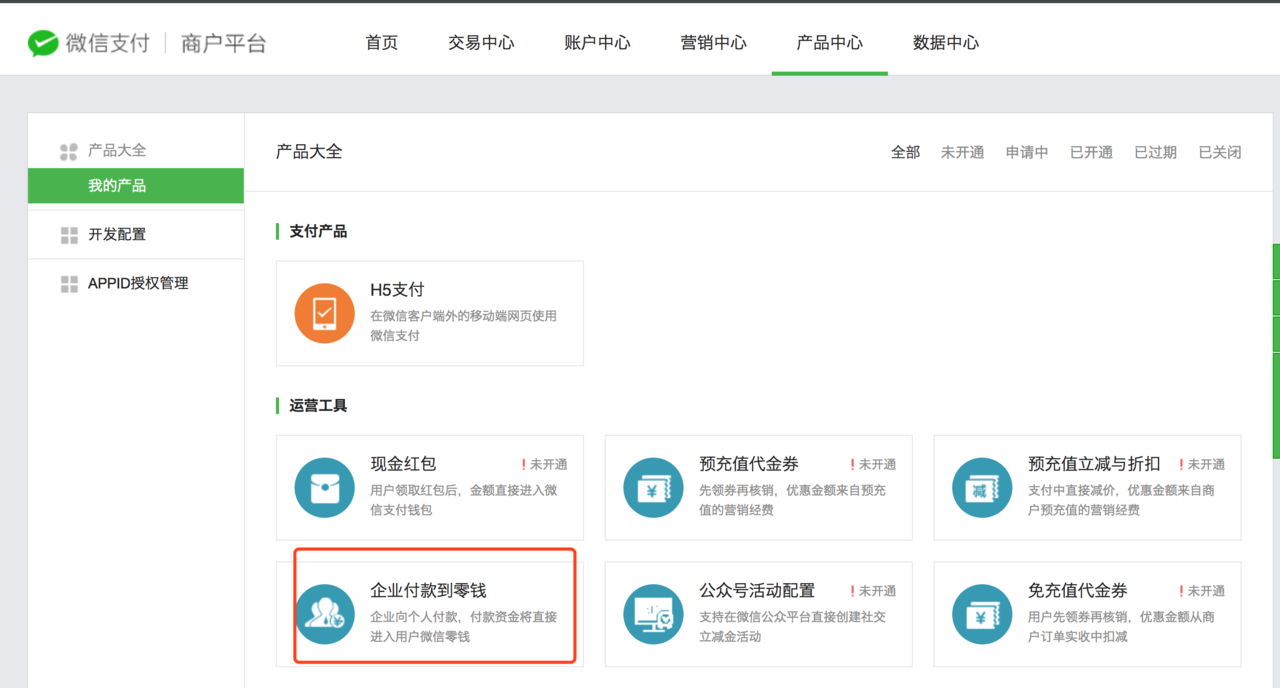The image size is (1280, 688).
Task: Click the WeChat Pay logo icon
Action: pos(43,43)
